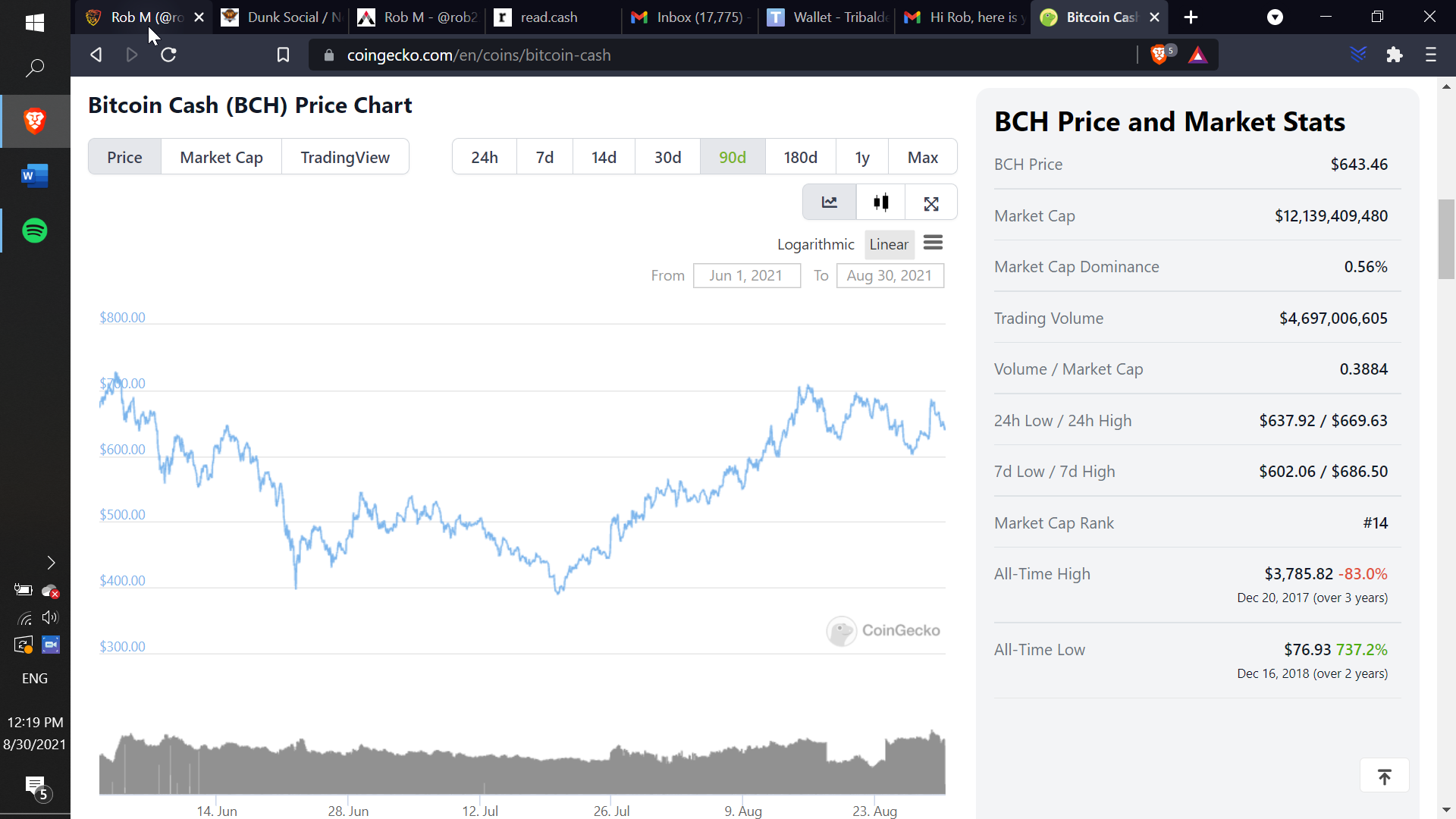Expand hidden system tray icons
Viewport: 1456px width, 819px height.
(x=51, y=563)
